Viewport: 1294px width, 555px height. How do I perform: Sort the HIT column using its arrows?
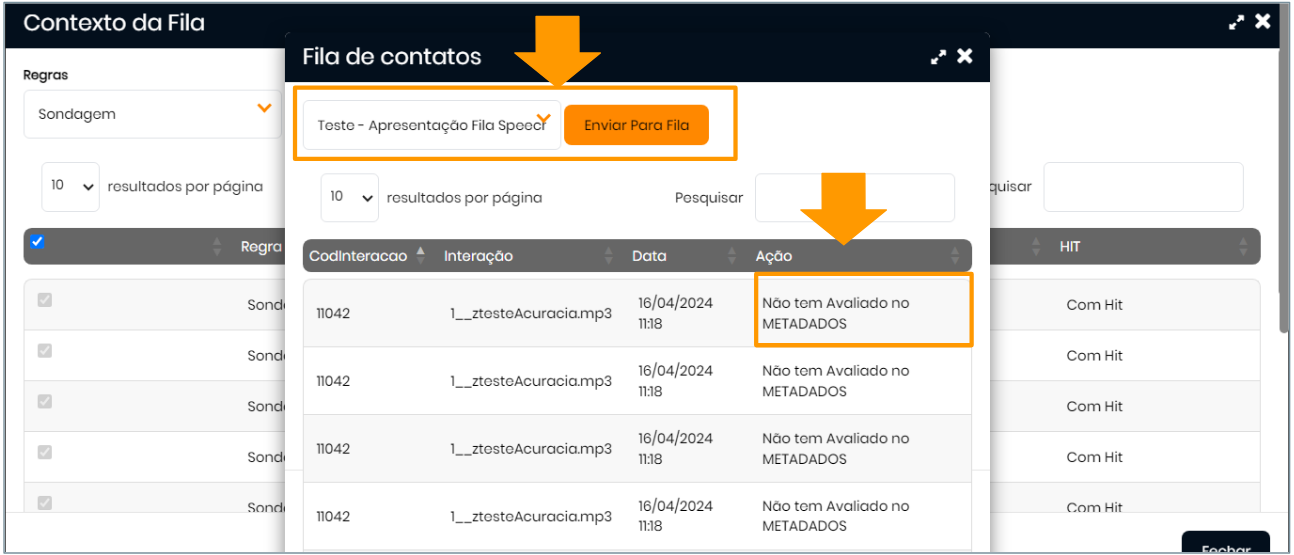pyautogui.click(x=1243, y=246)
